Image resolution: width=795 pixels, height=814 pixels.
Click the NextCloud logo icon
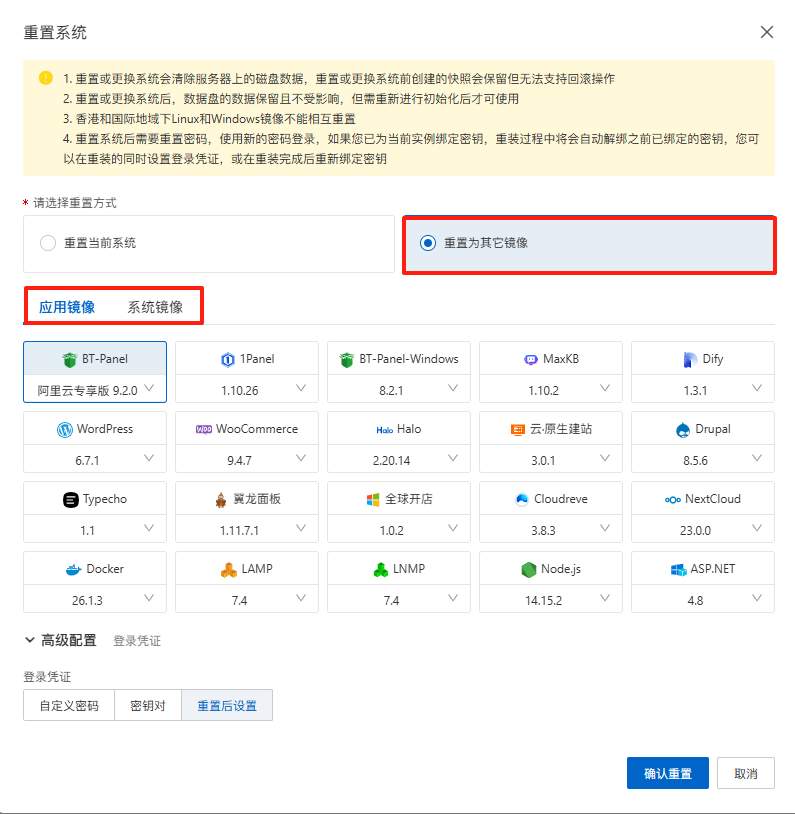(x=672, y=499)
